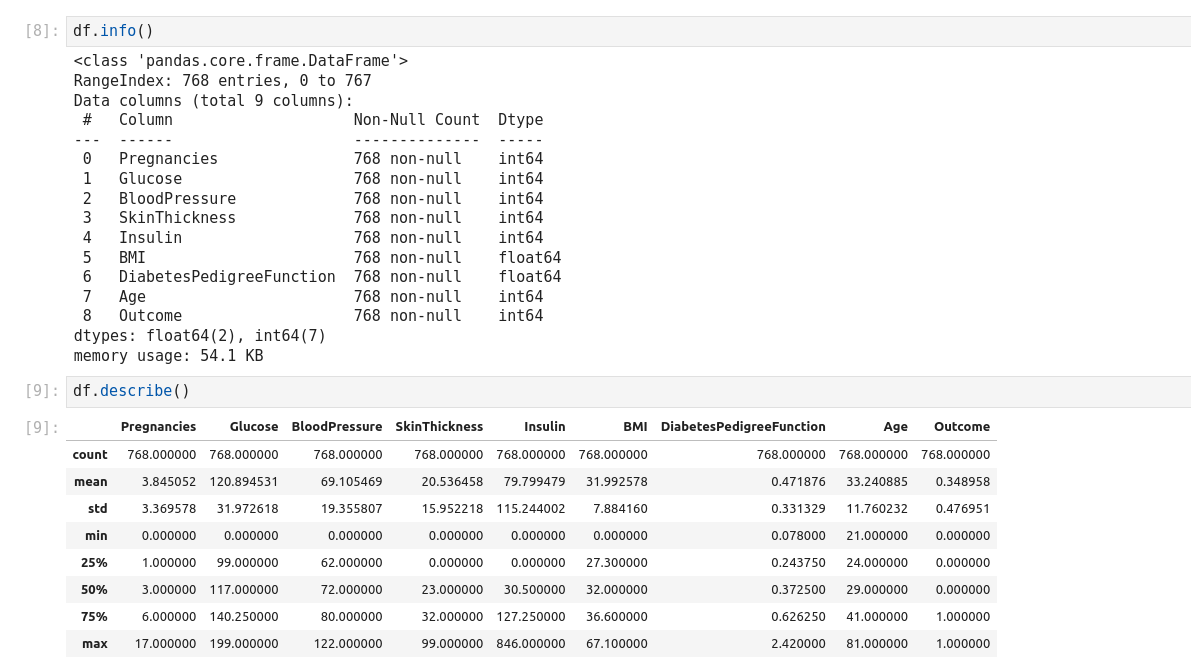1191x671 pixels.
Task: Click the Pregnancies column header in table
Action: [x=158, y=427]
